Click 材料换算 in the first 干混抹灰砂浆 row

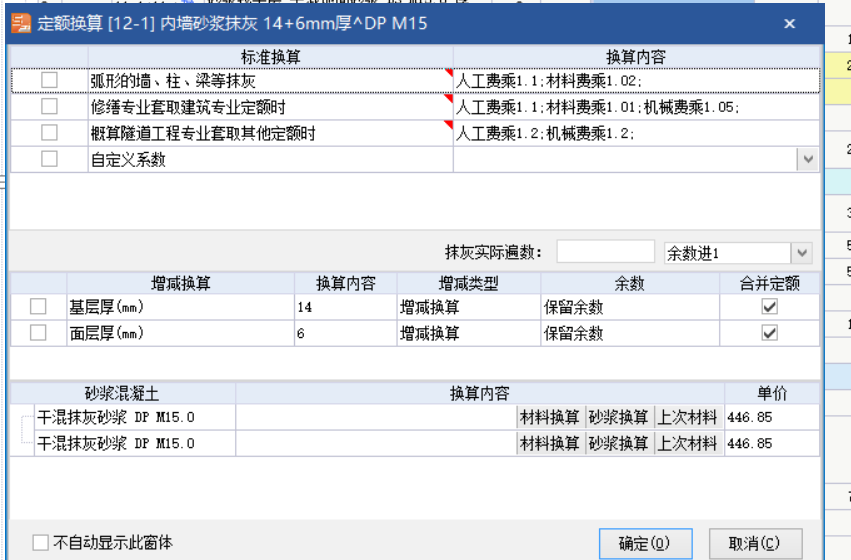tap(550, 417)
